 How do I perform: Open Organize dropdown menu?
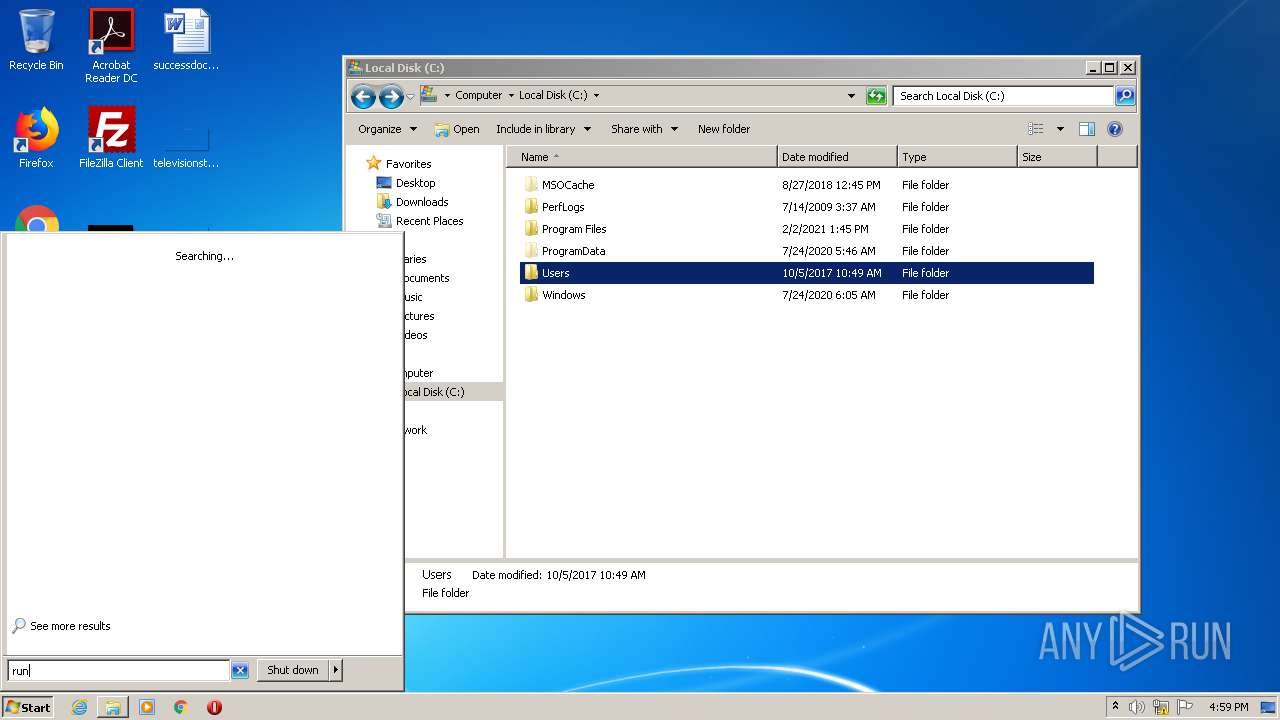pyautogui.click(x=387, y=129)
